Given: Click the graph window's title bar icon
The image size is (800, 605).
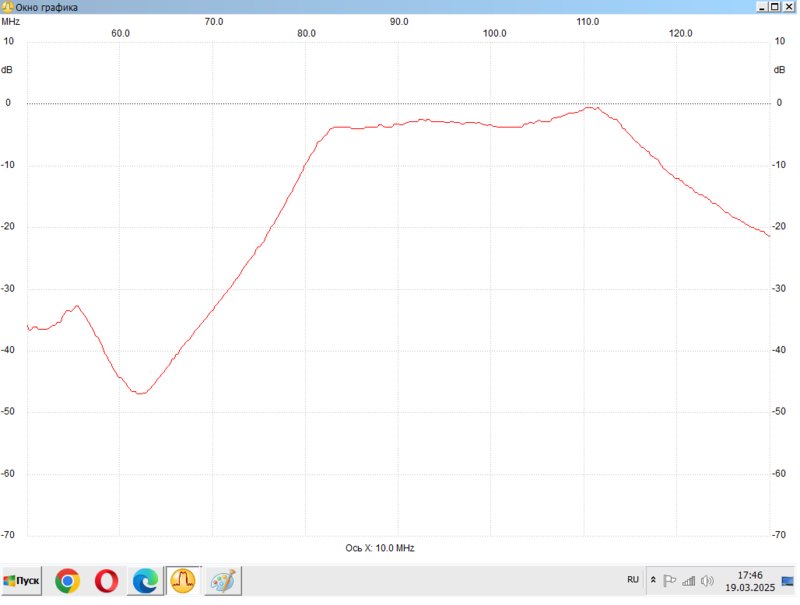Looking at the screenshot, I should (7, 7).
